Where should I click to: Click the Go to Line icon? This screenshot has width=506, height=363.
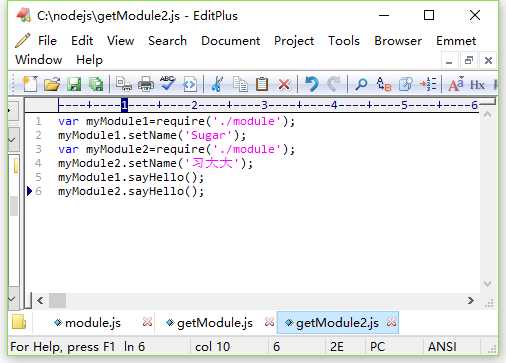click(x=428, y=84)
